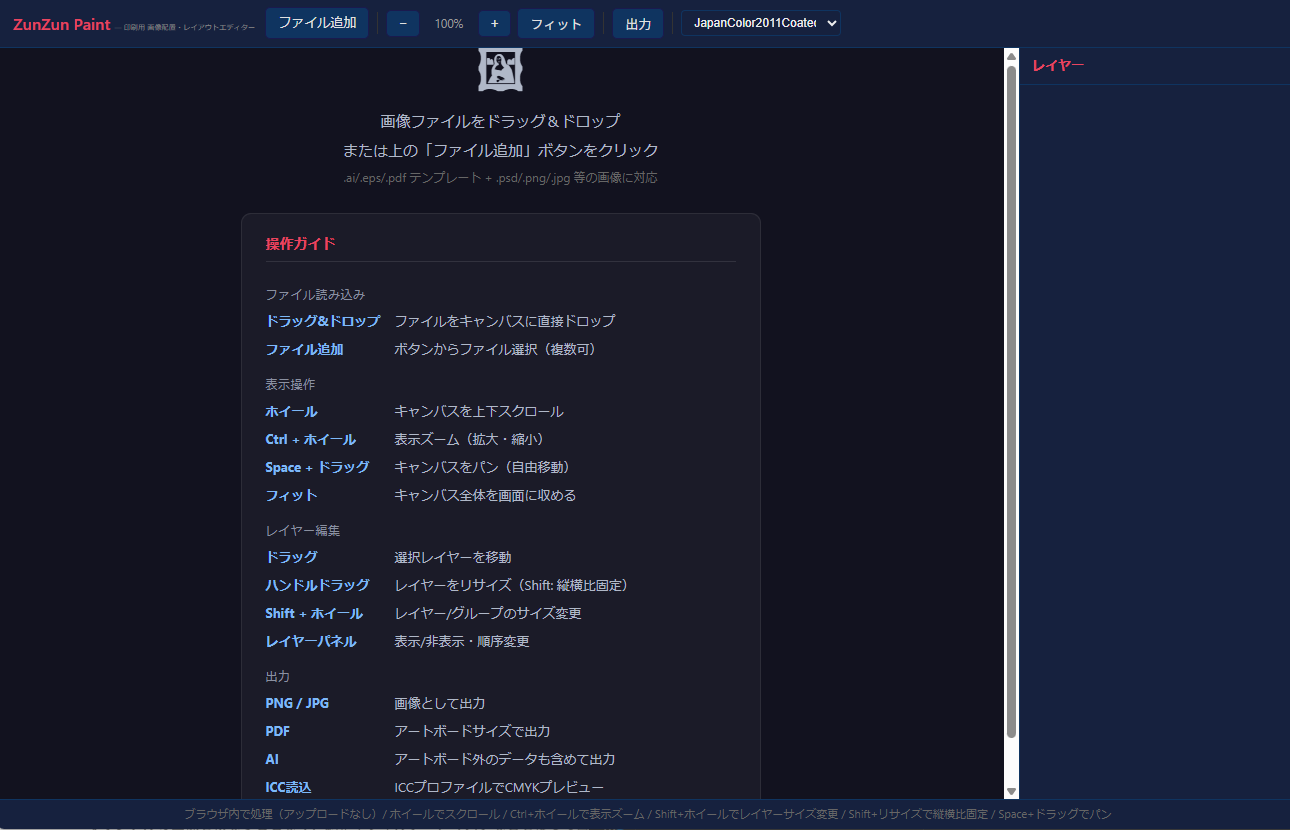
Task: Click the レイヤーパネル guide entry
Action: click(310, 641)
